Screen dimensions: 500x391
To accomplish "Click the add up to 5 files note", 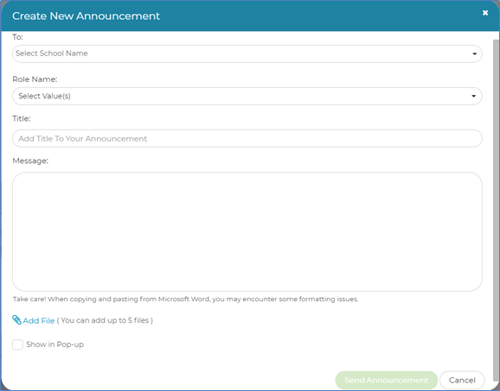I will pyautogui.click(x=105, y=321).
